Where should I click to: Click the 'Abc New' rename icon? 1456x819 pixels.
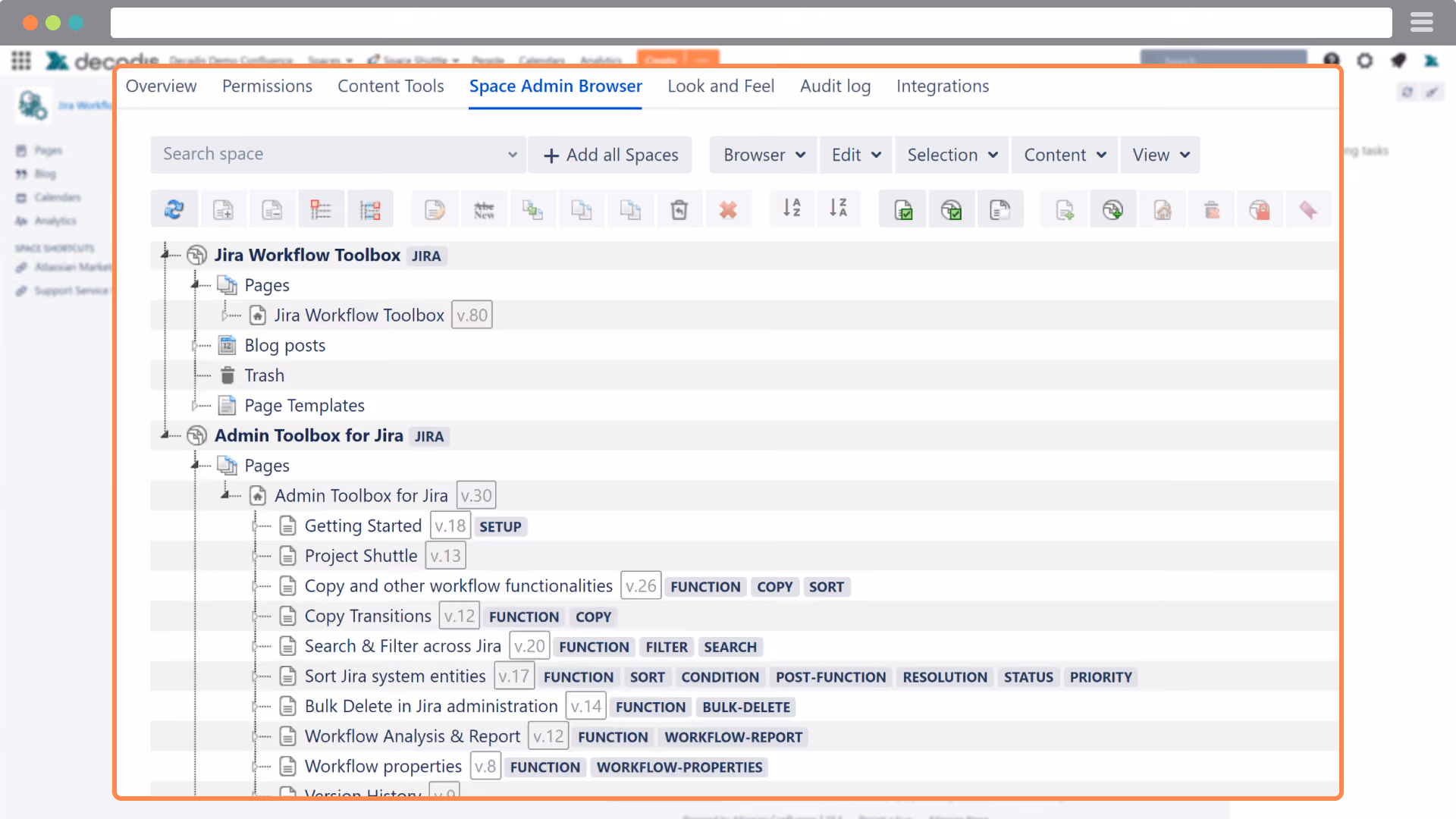pos(484,209)
